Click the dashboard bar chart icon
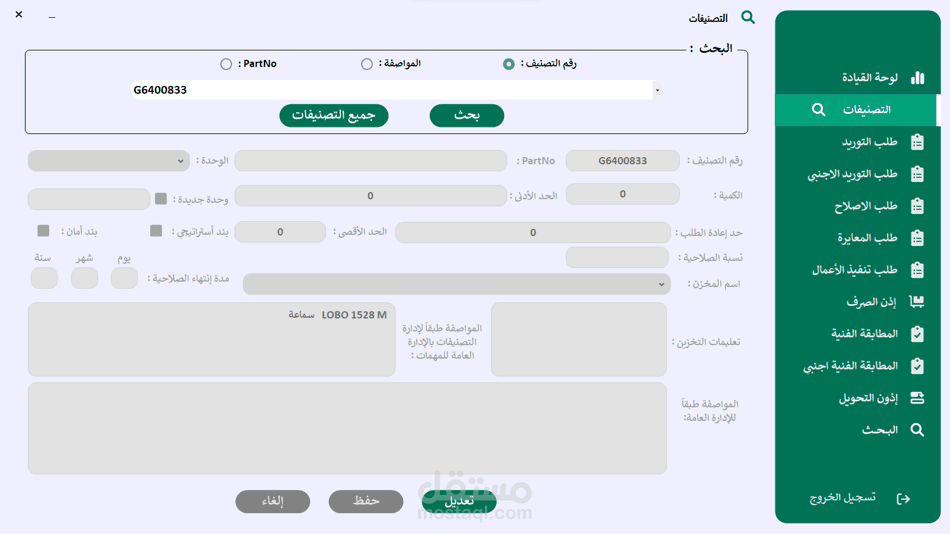Viewport: 950px width, 534px height. 917,78
